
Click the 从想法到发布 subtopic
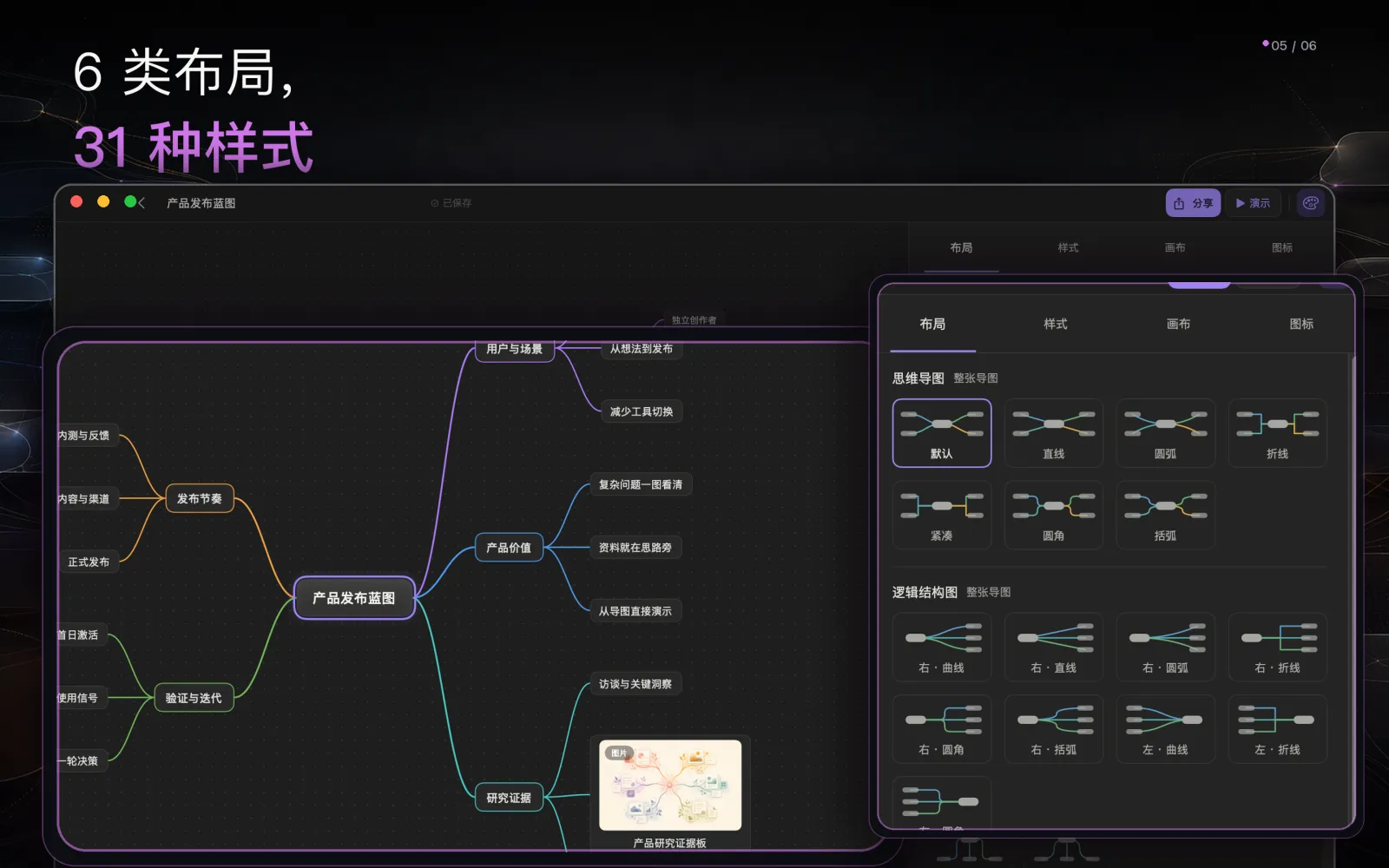point(642,348)
